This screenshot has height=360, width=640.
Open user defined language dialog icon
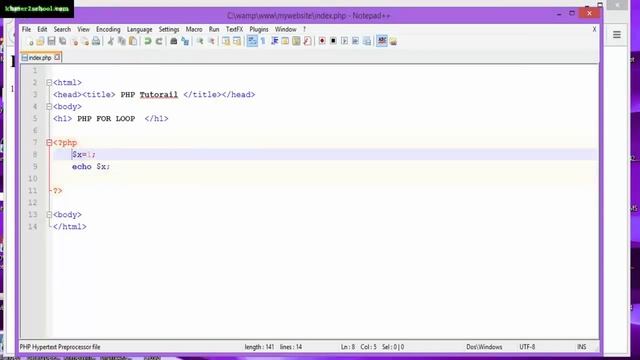285,41
